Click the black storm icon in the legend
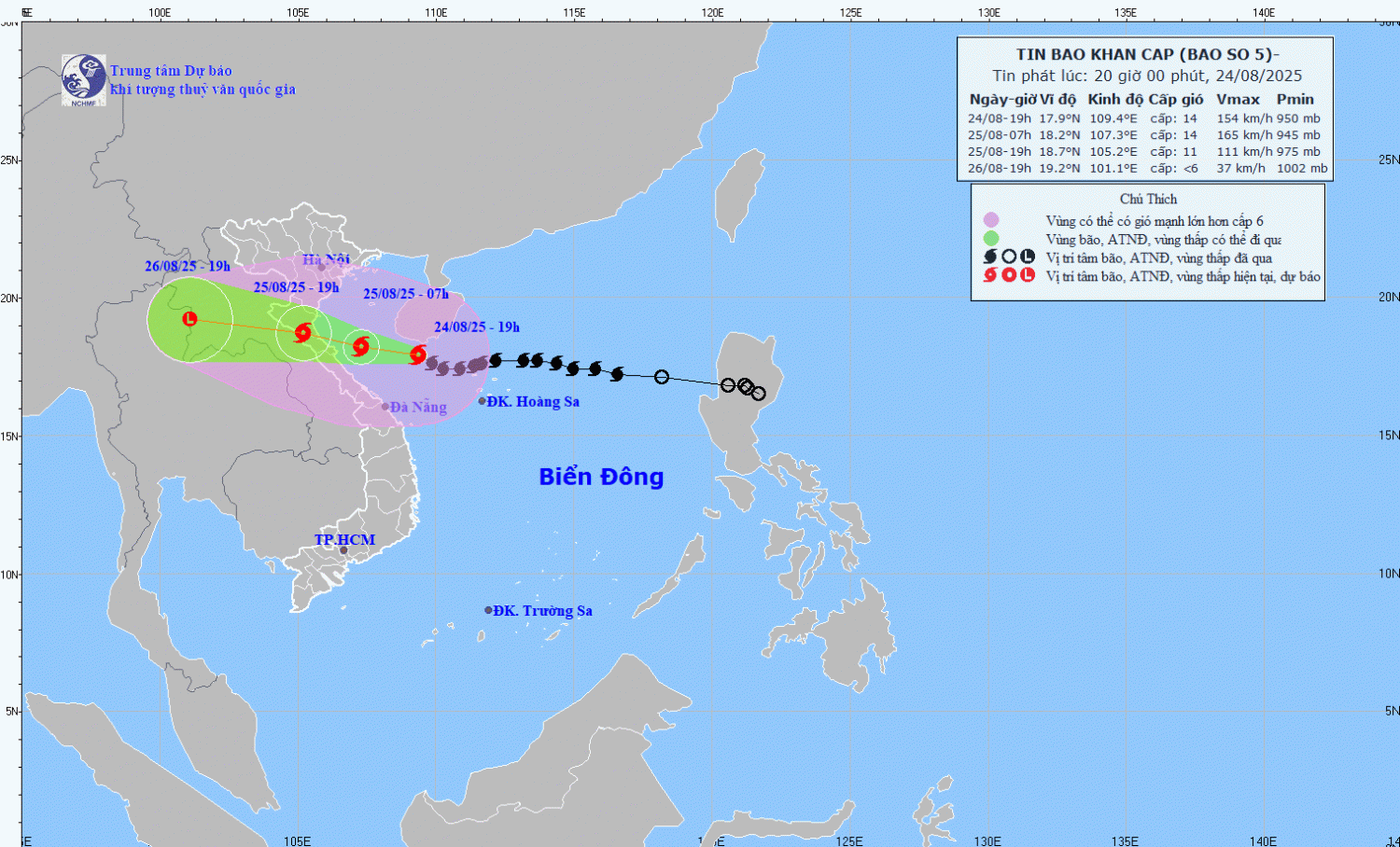 [x=990, y=257]
